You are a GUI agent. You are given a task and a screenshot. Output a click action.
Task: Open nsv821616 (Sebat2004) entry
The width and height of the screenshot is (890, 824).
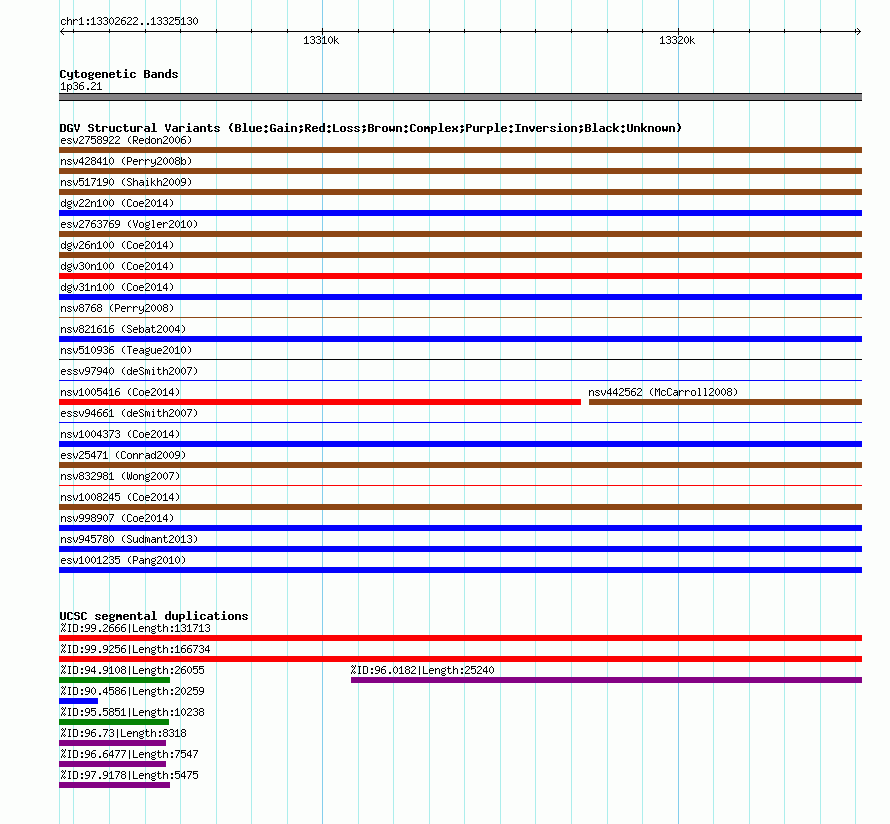(x=123, y=329)
